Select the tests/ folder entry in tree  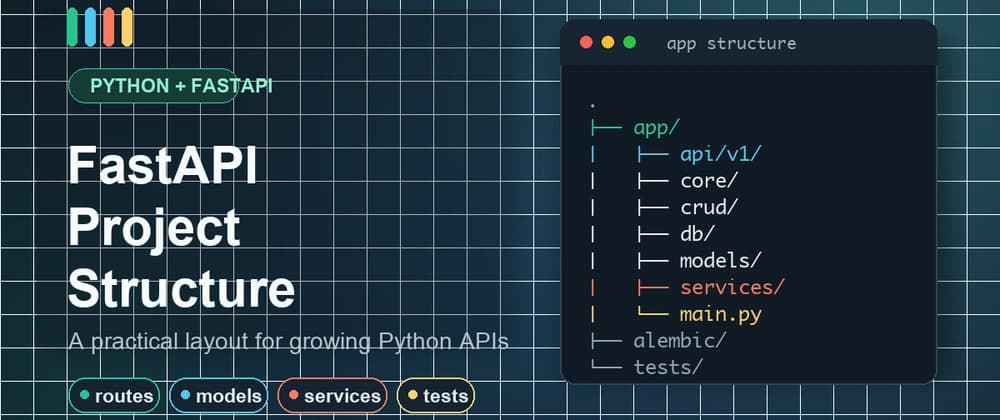[x=668, y=368]
